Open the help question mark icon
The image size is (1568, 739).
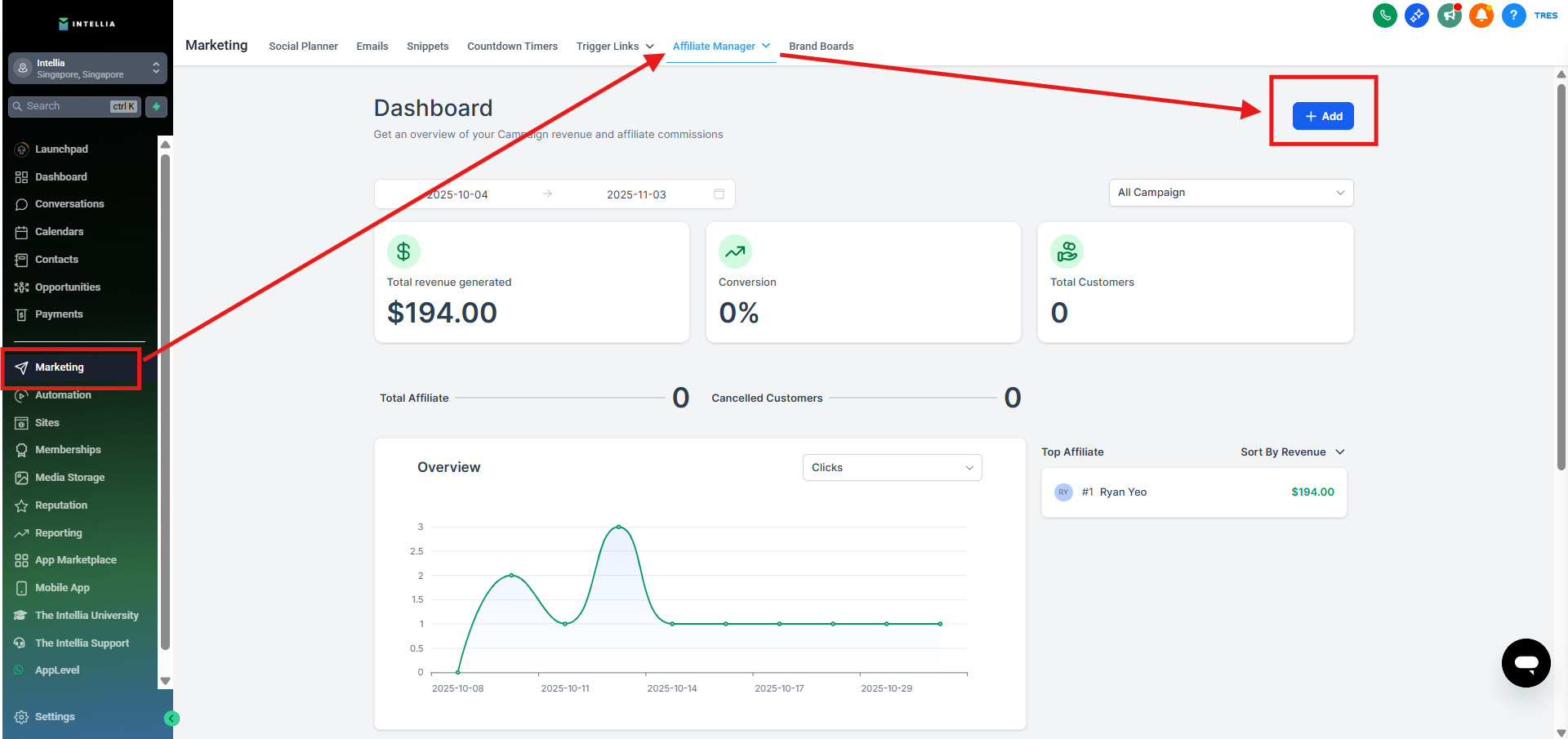[x=1513, y=16]
